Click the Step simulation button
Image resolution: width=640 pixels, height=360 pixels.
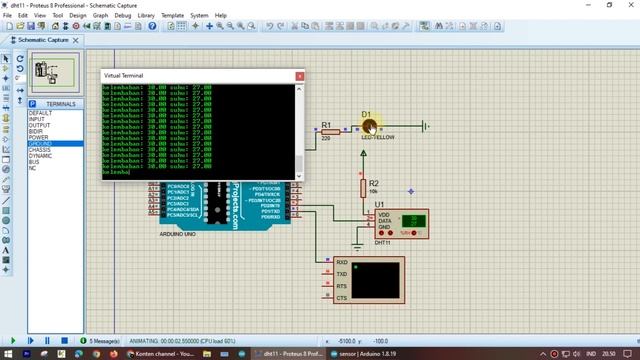30,340
